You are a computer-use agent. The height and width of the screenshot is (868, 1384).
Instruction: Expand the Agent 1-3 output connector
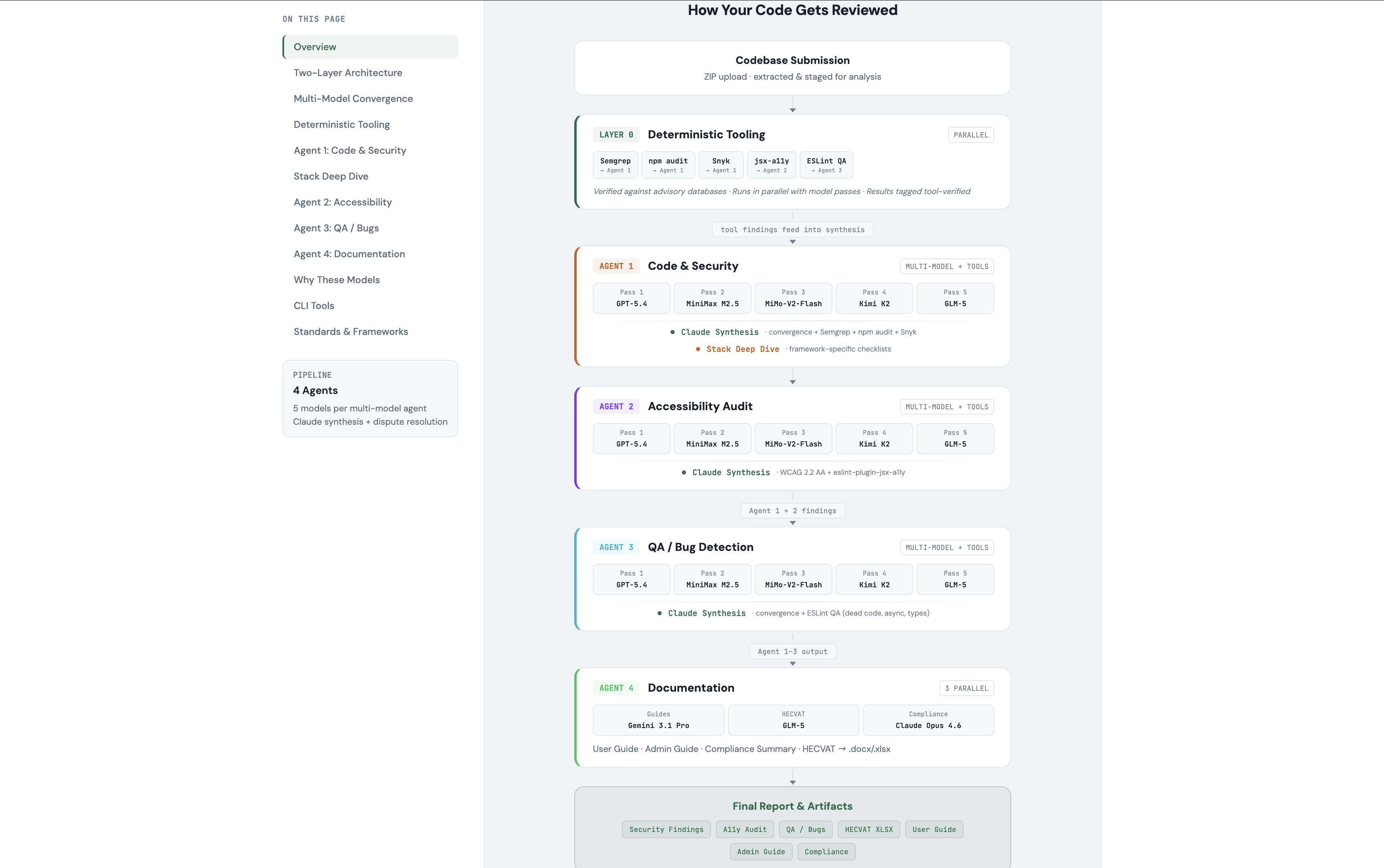point(792,651)
